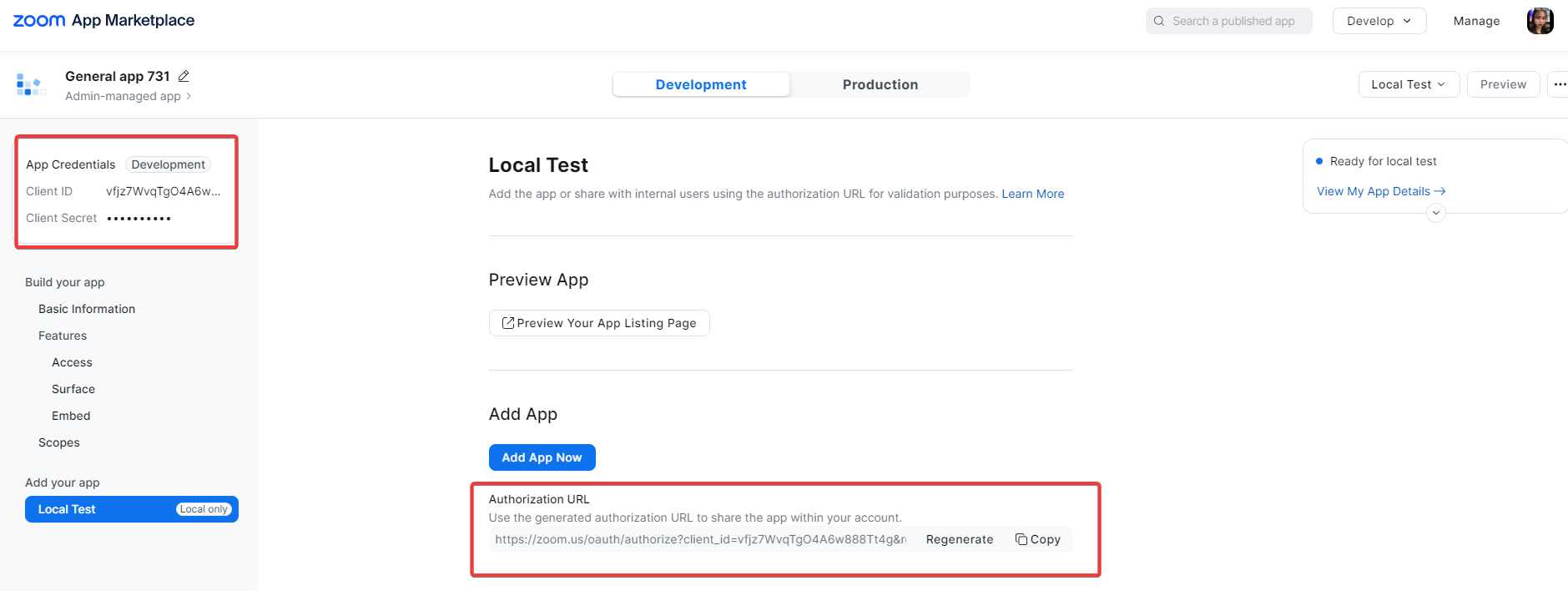This screenshot has width=1568, height=591.
Task: Click the copy icon for authorization URL
Action: coord(1021,539)
